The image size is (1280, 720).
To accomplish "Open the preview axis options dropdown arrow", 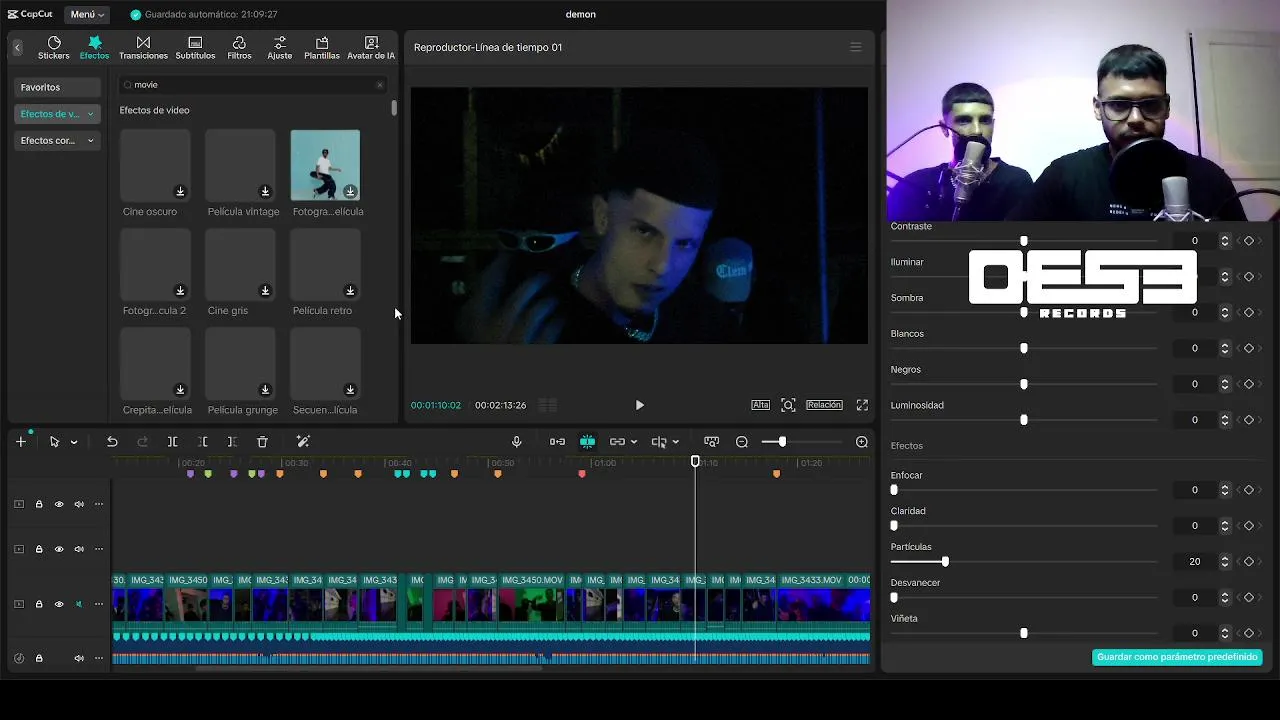I will [x=676, y=442].
